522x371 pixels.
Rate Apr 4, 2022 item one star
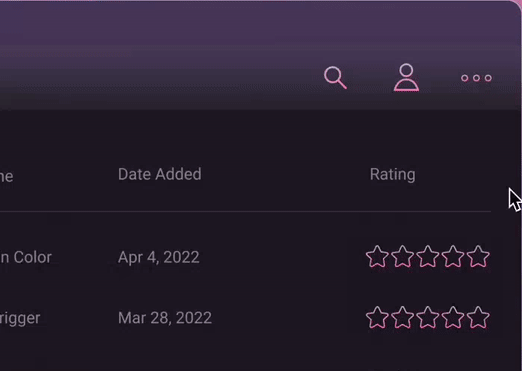click(x=377, y=257)
